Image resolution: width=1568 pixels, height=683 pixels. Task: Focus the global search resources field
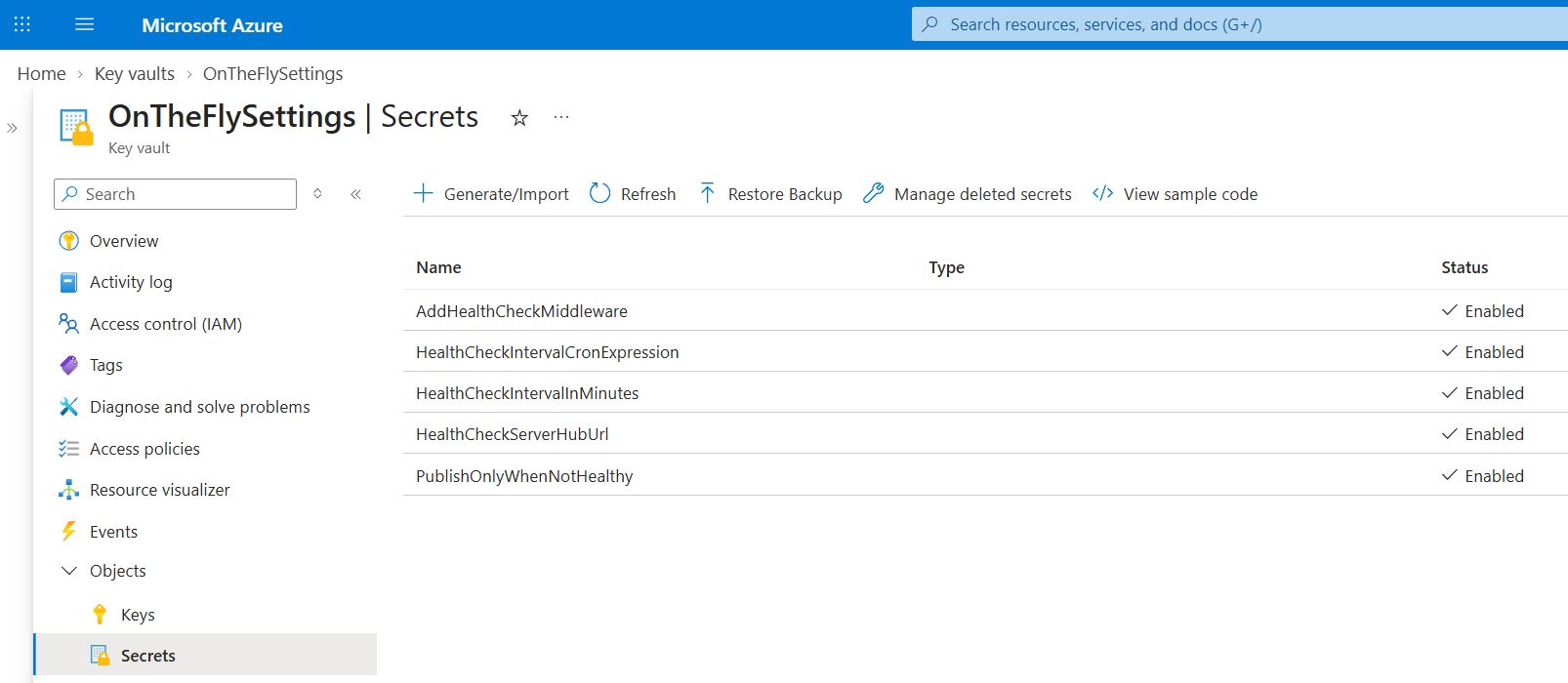pyautogui.click(x=1240, y=24)
